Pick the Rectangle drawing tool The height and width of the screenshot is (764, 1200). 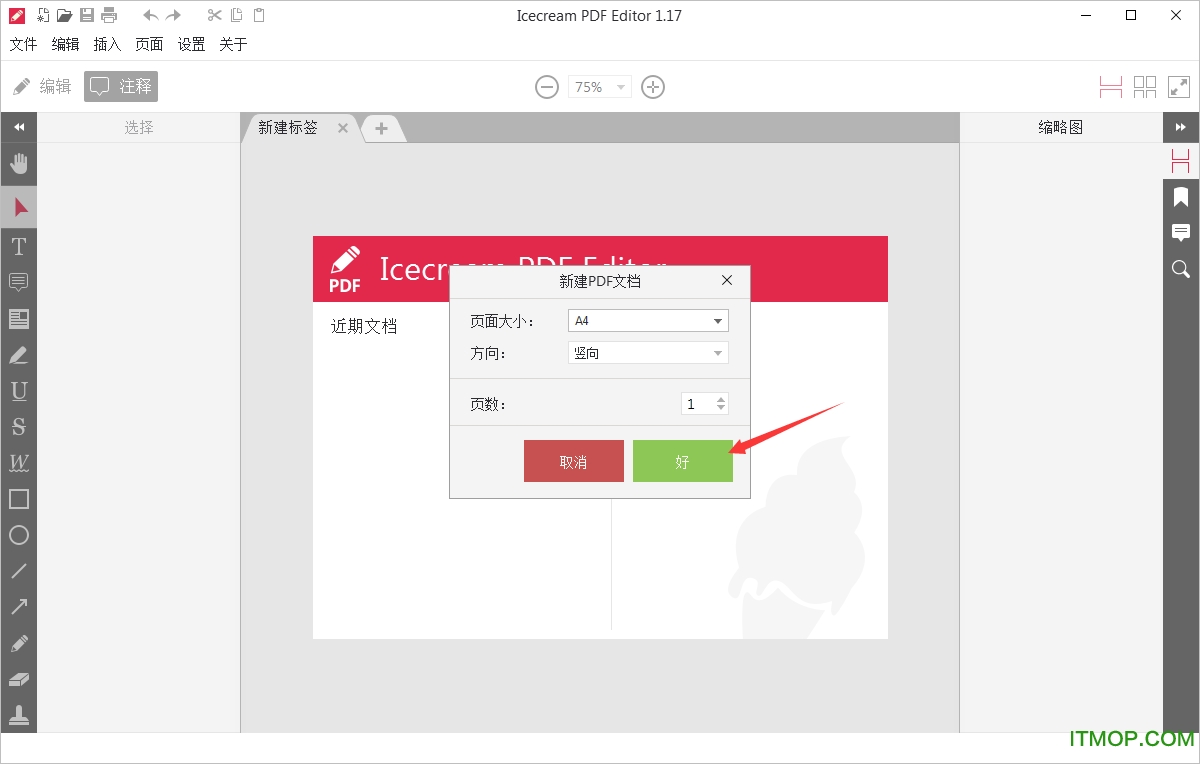(19, 498)
